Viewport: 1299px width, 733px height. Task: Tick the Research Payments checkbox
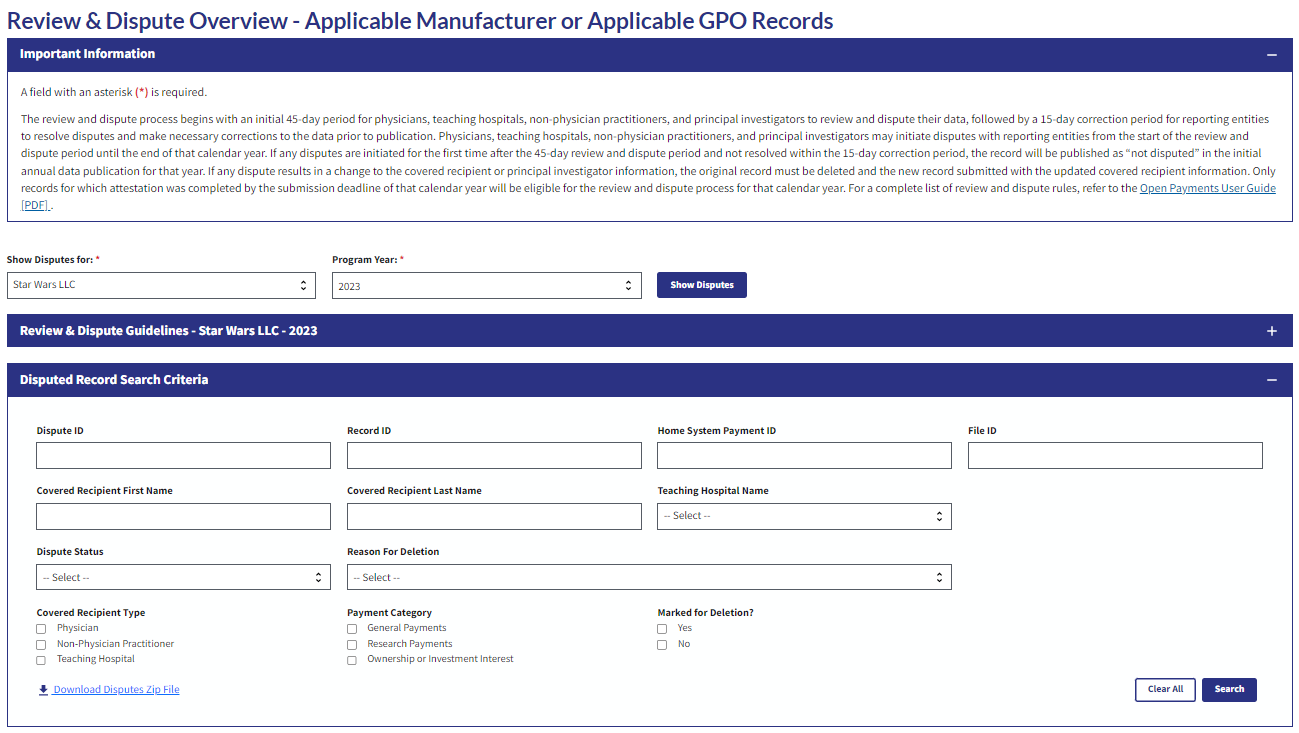(x=352, y=645)
